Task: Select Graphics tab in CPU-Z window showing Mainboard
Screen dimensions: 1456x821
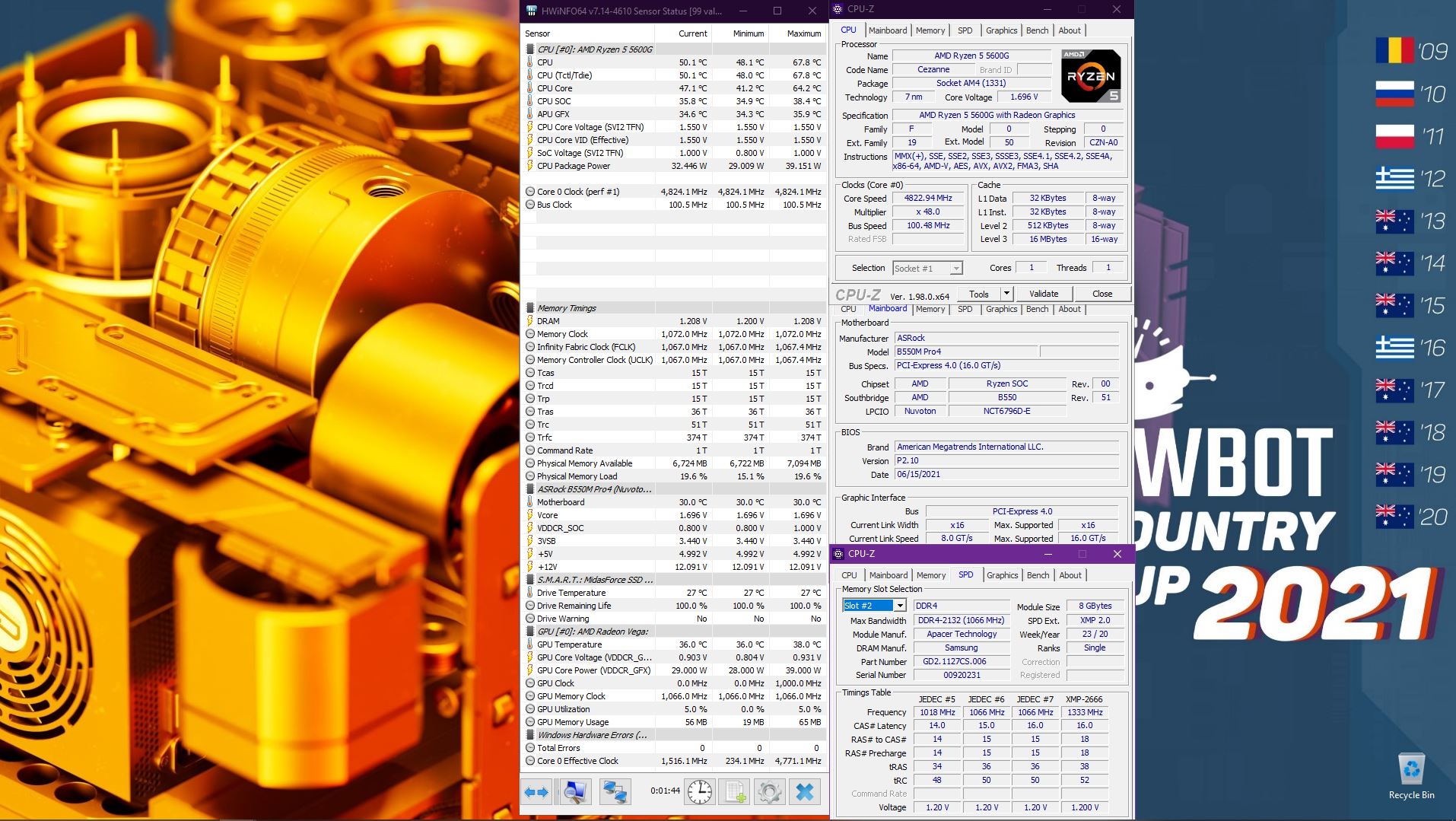Action: tap(1001, 309)
